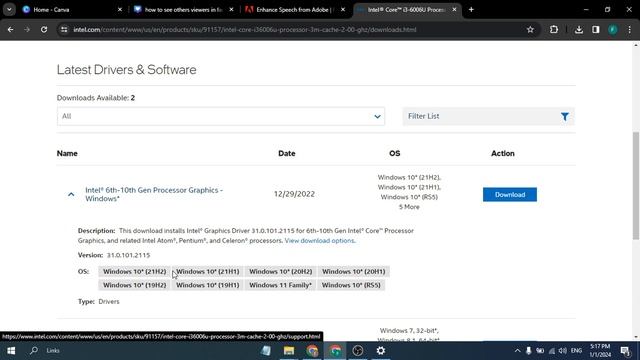Click the Windows 10* (RS5) OS tag
Screen dimensions: 640x360
point(351,285)
